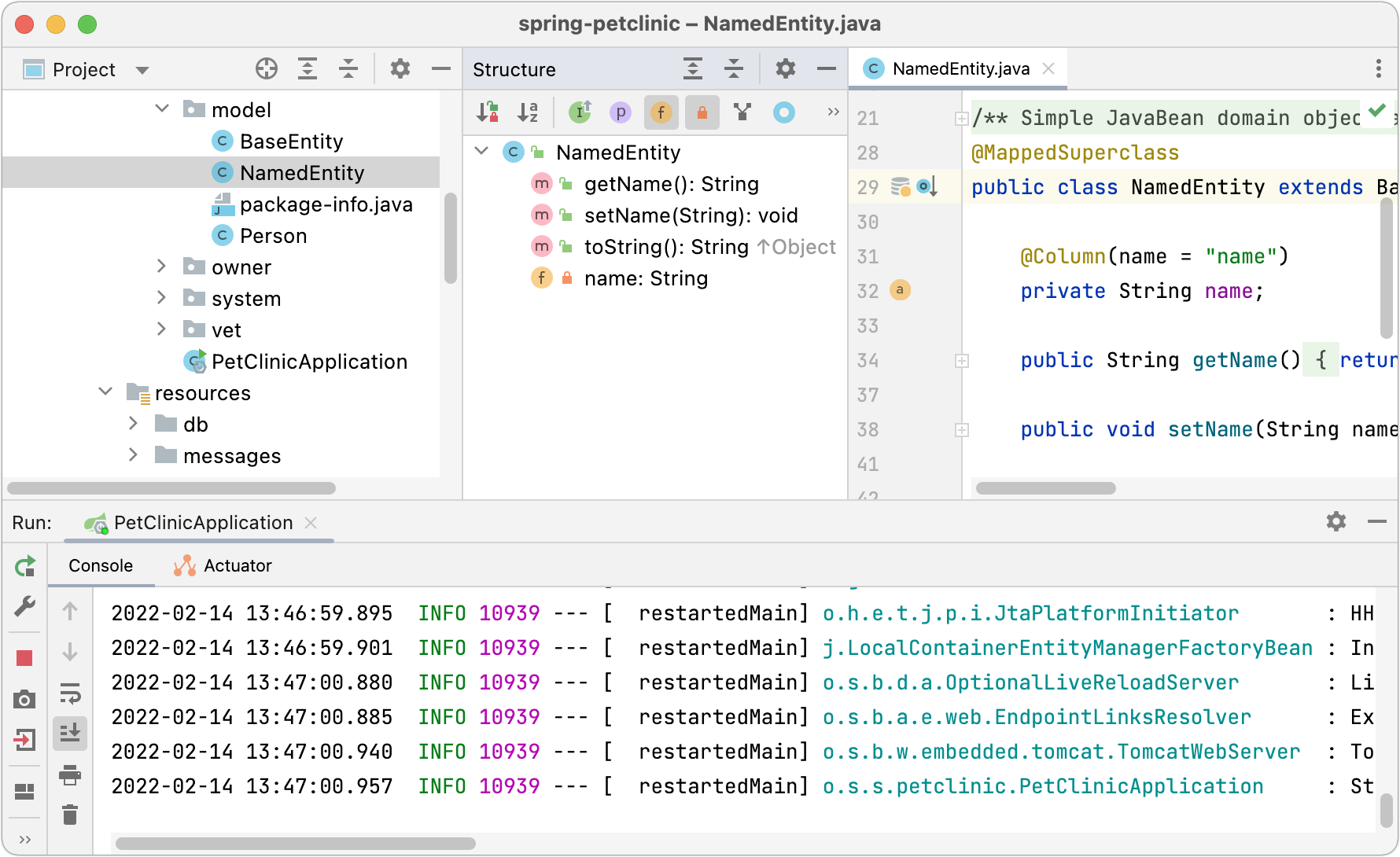Screen dimensions: 1400x857
Task: Open the Project panel settings gear
Action: pos(400,69)
